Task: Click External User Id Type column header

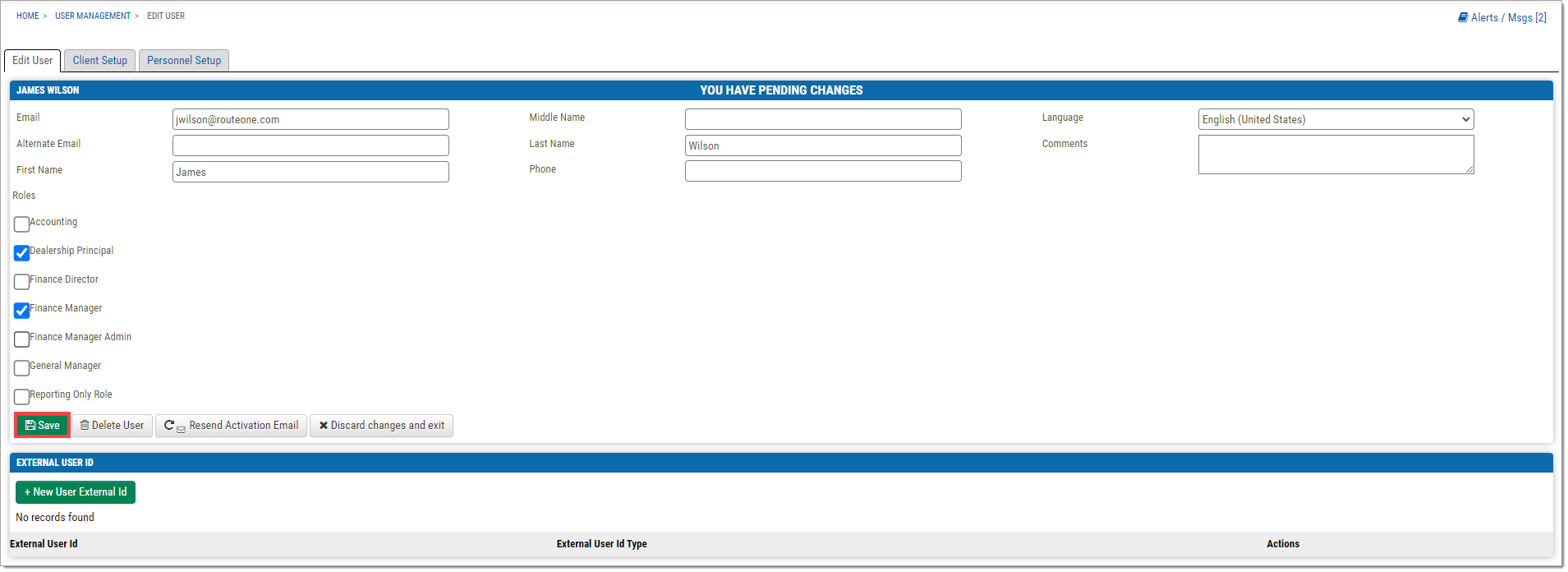Action: pos(601,544)
